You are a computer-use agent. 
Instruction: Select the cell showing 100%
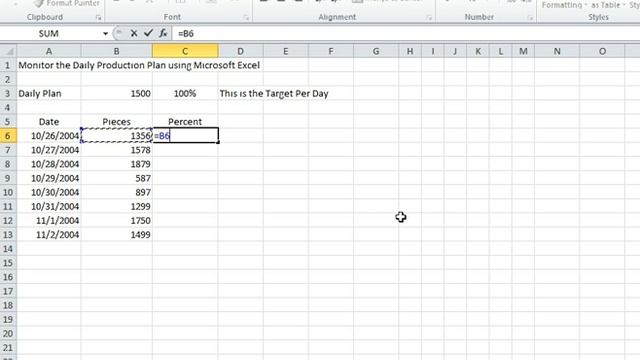[x=185, y=93]
